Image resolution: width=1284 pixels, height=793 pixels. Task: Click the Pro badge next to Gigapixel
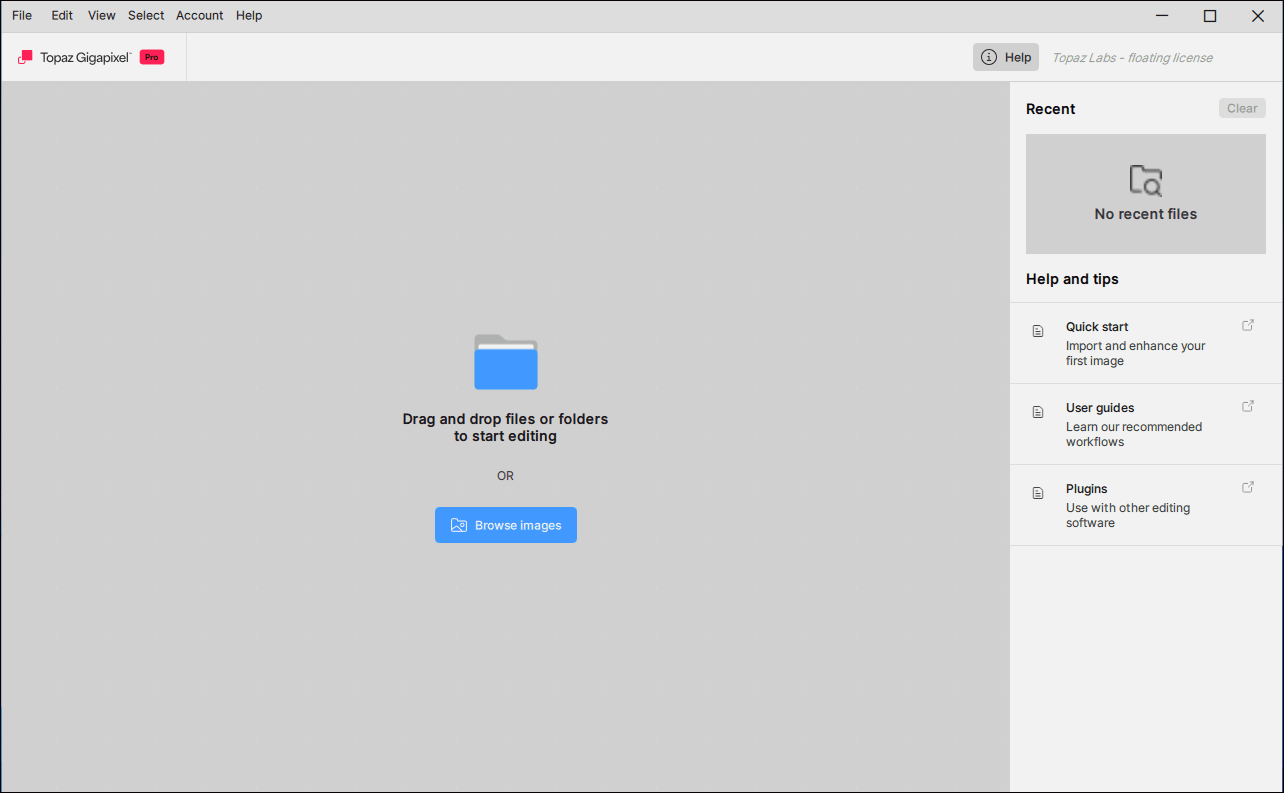(x=152, y=58)
